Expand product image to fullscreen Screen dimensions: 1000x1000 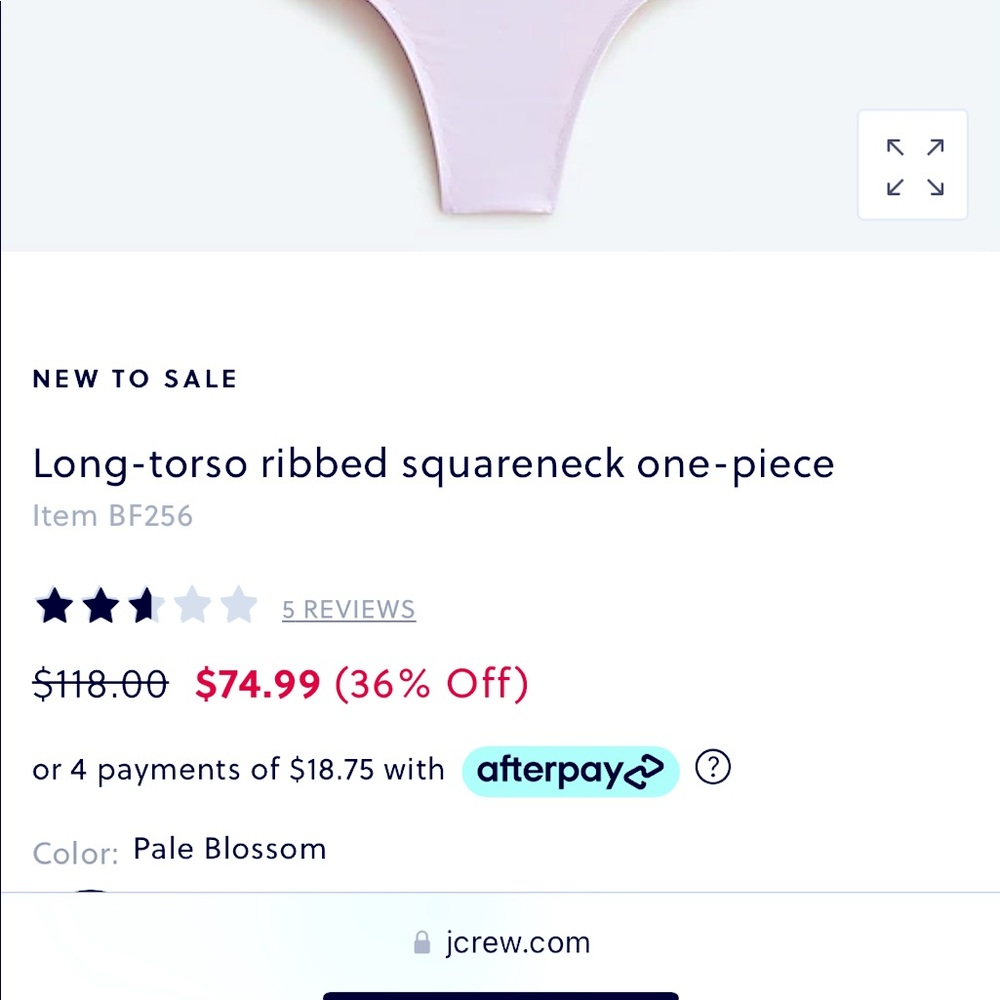[x=913, y=165]
